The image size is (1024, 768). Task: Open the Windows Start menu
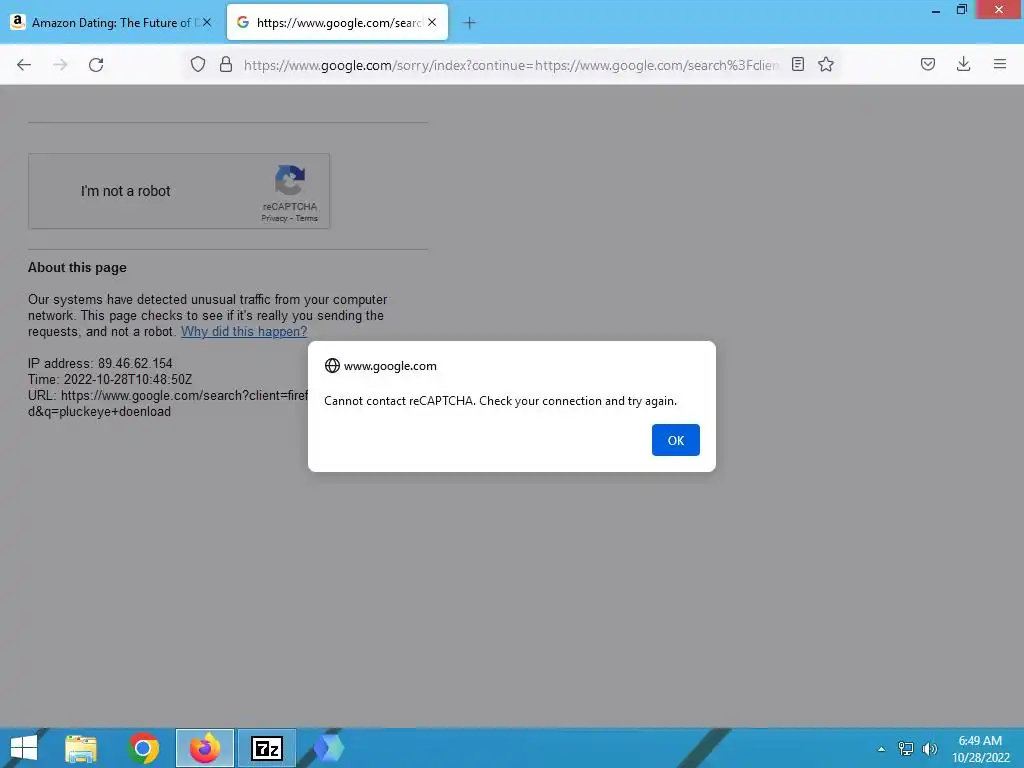[x=24, y=748]
